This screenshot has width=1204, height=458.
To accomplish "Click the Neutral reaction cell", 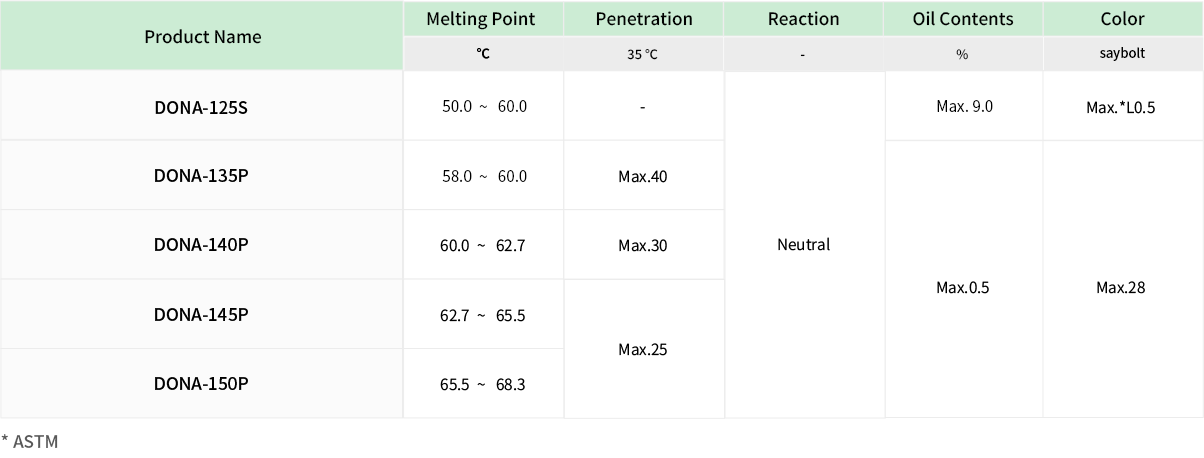I will [x=803, y=245].
